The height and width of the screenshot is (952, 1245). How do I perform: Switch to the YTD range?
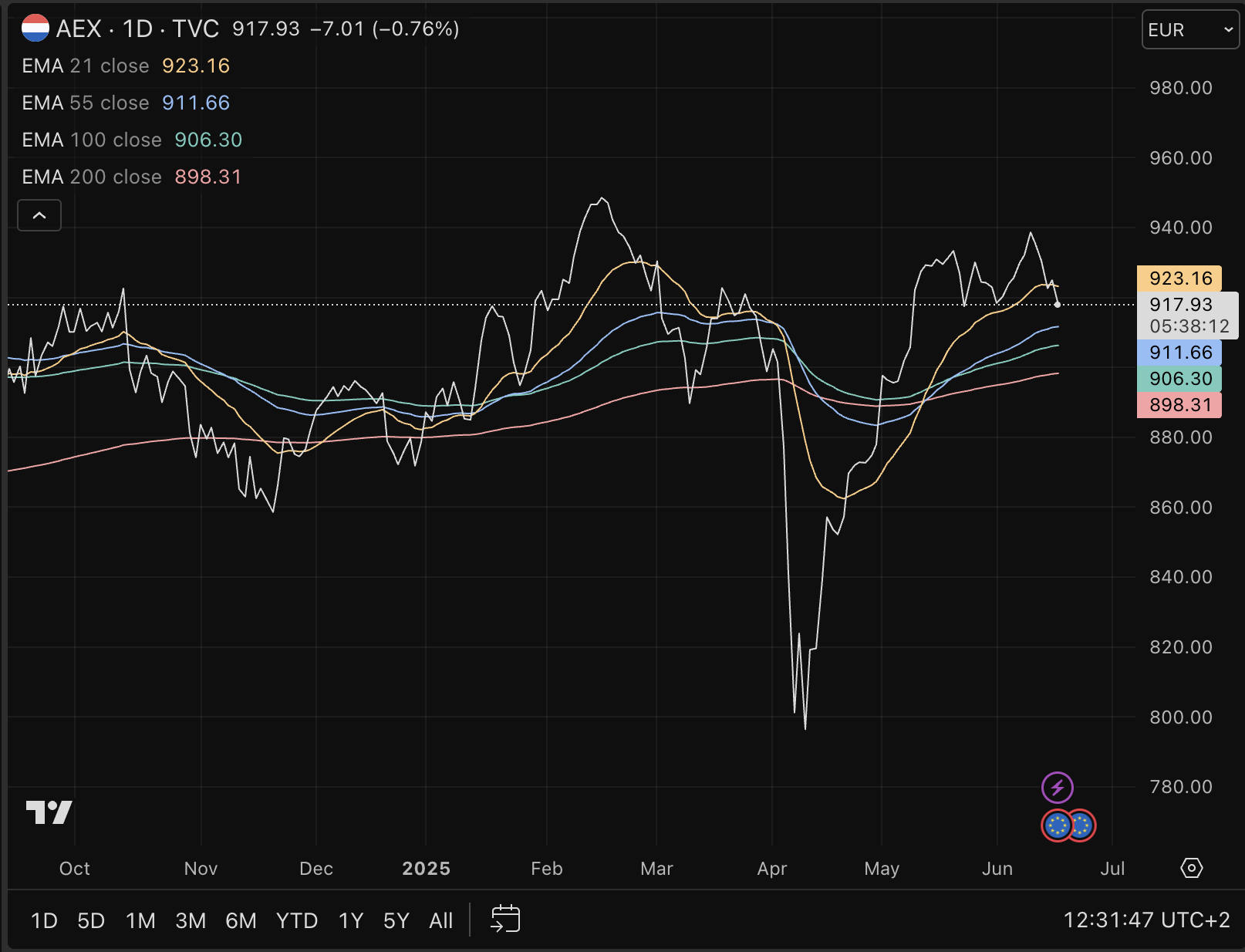coord(297,920)
